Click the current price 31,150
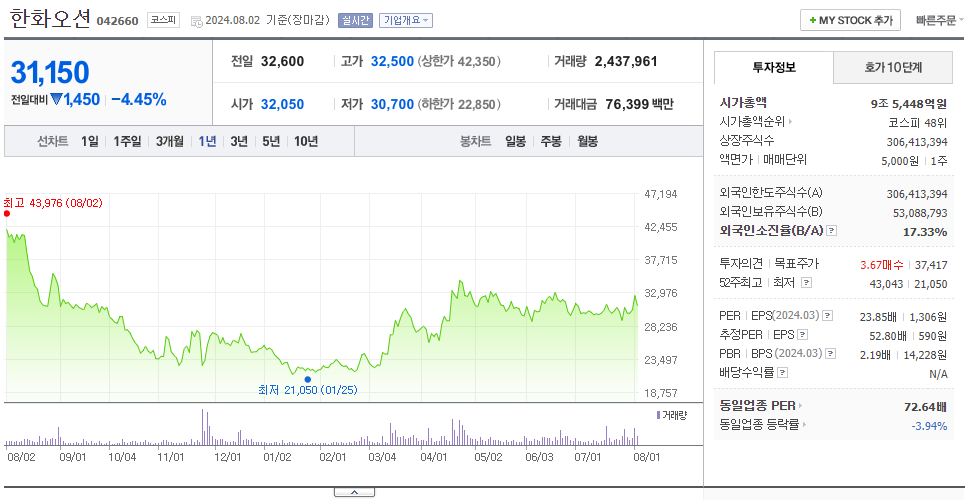Viewport: 968px width, 500px height. (50, 72)
